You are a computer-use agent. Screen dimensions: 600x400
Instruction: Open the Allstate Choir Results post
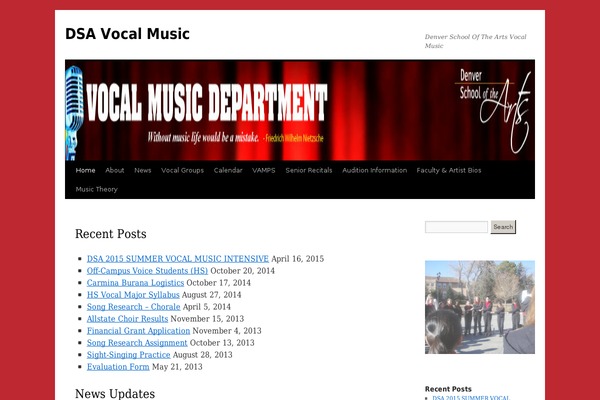(x=127, y=319)
